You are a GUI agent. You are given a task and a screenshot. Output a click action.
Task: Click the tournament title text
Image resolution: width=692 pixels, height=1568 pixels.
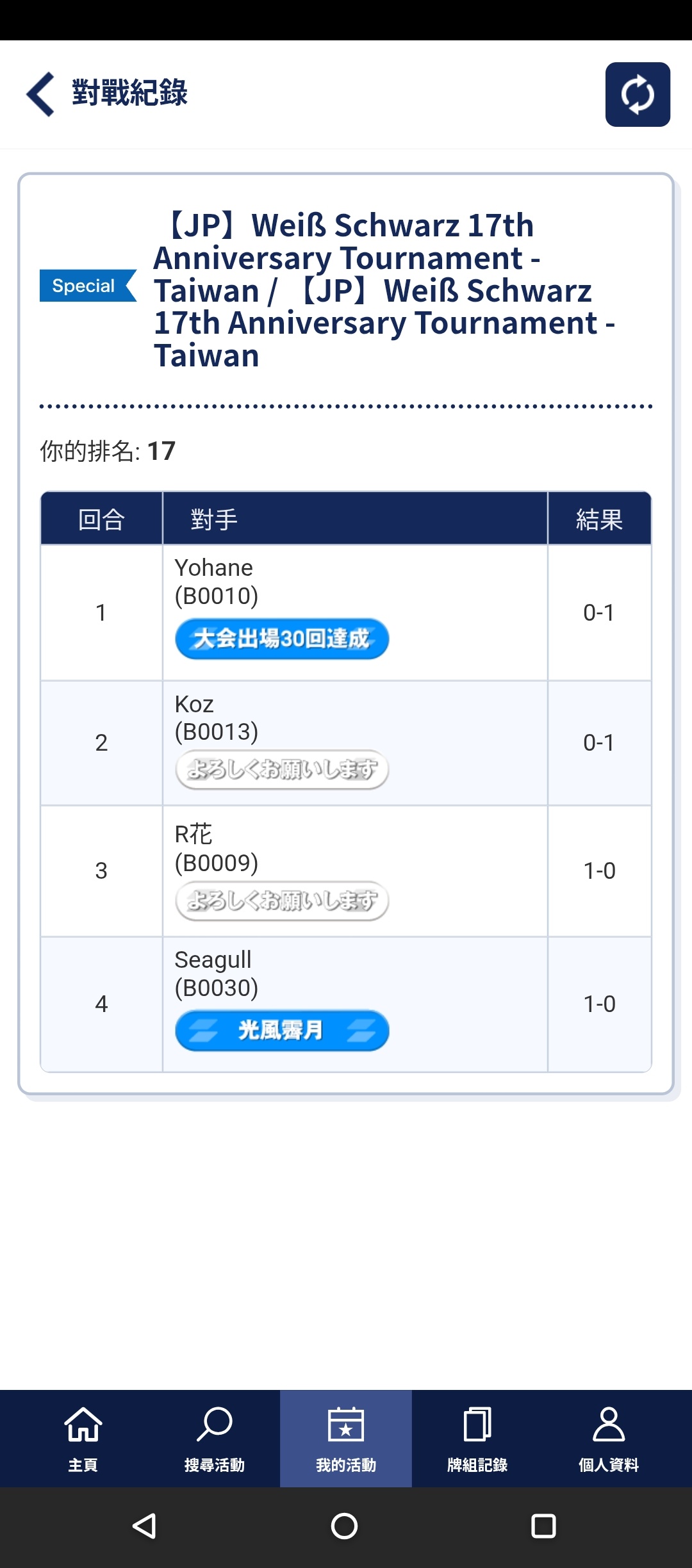tap(384, 290)
